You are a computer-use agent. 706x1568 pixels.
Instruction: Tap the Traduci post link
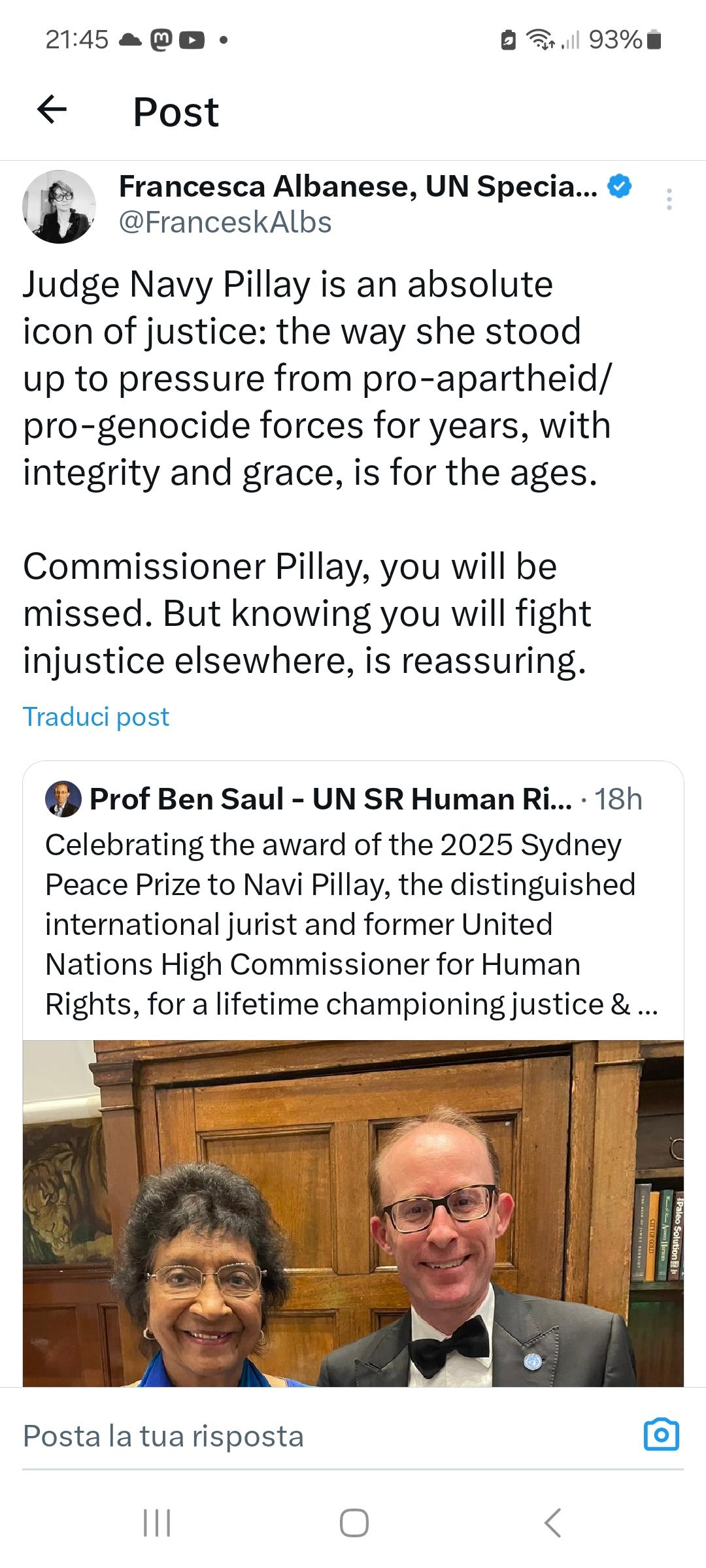96,717
